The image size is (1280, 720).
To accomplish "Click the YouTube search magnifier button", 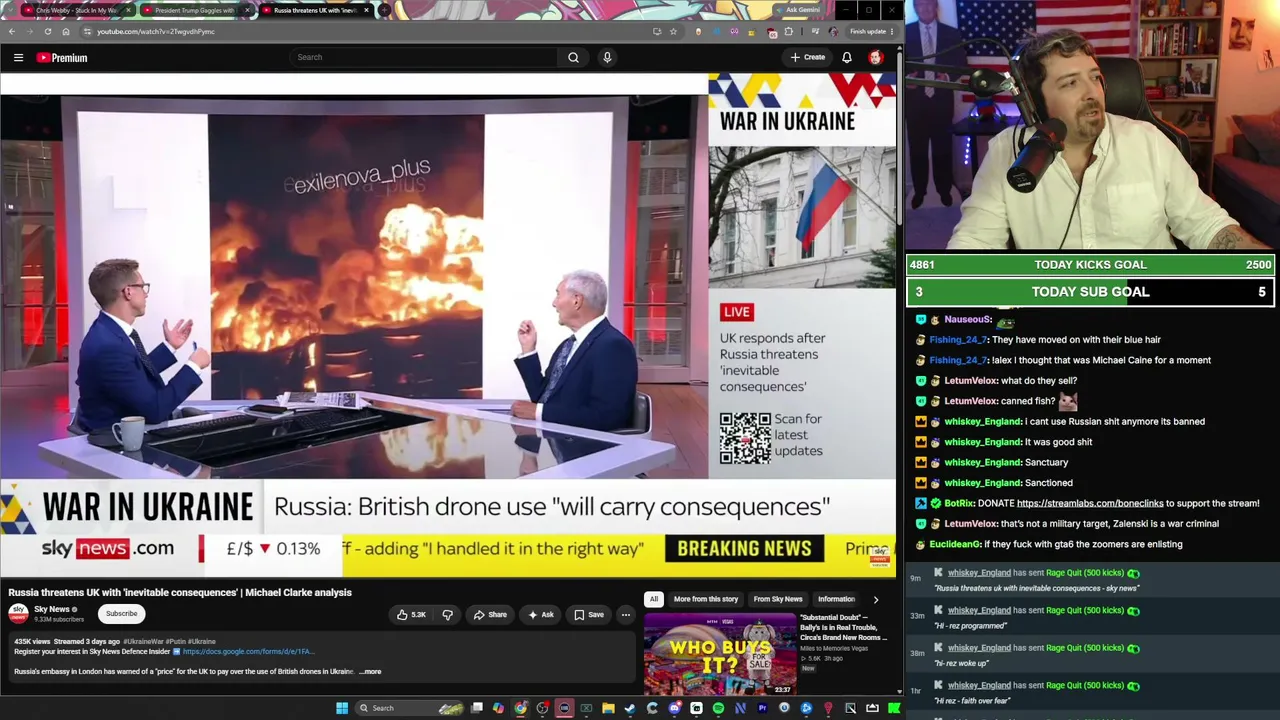I will pos(573,58).
